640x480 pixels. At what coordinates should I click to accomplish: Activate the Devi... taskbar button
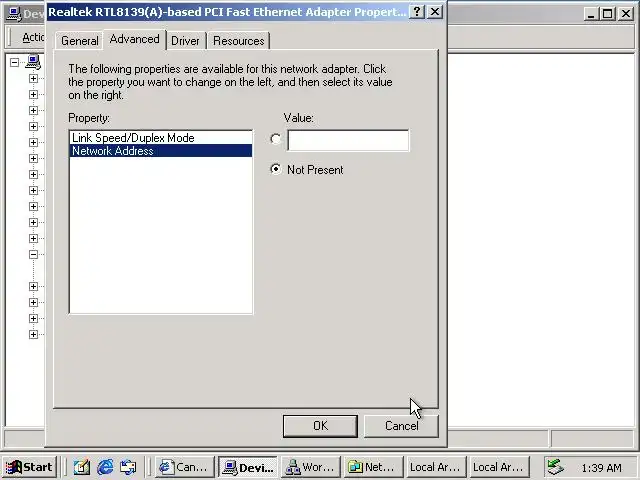(248, 467)
